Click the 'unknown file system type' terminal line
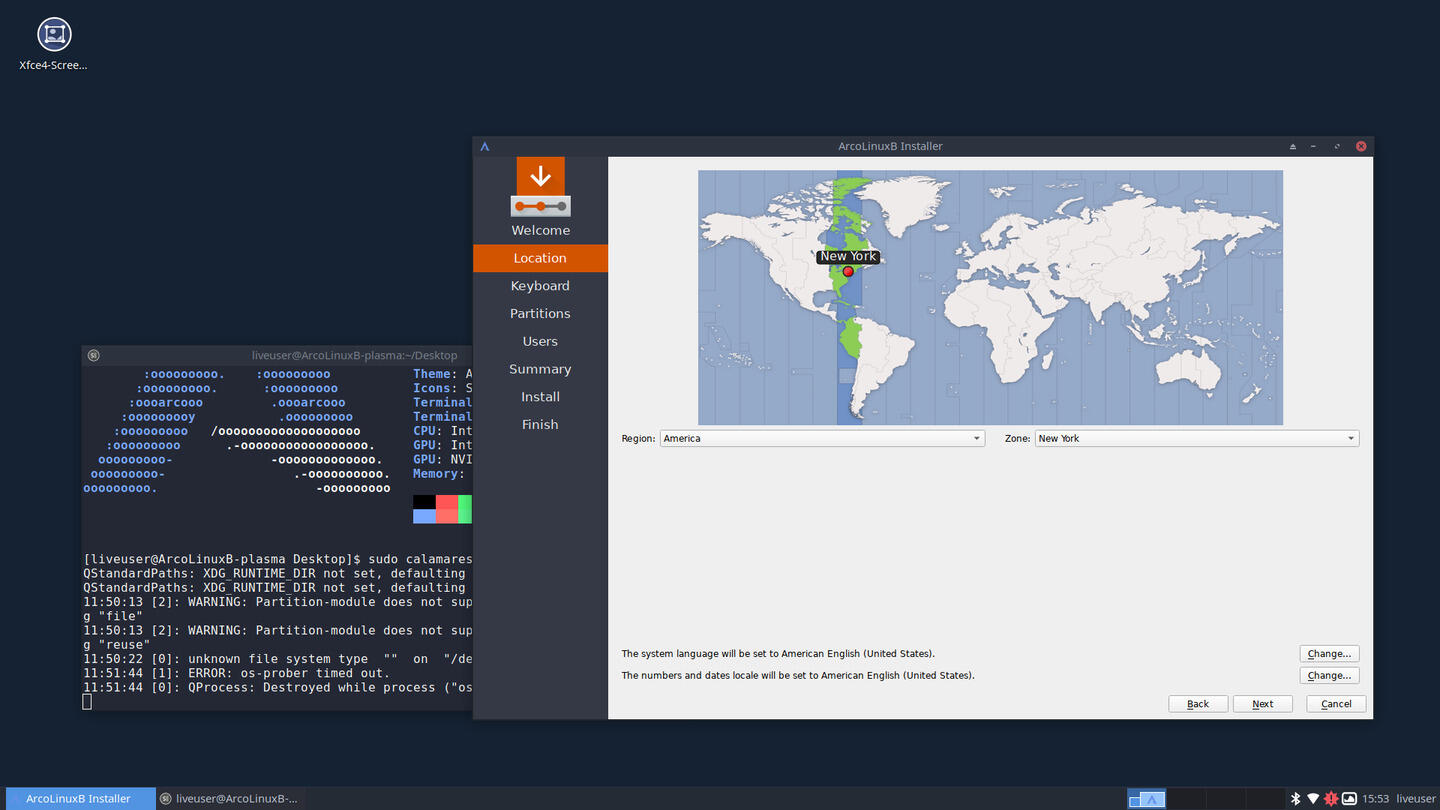Image resolution: width=1440 pixels, height=810 pixels. [x=277, y=659]
